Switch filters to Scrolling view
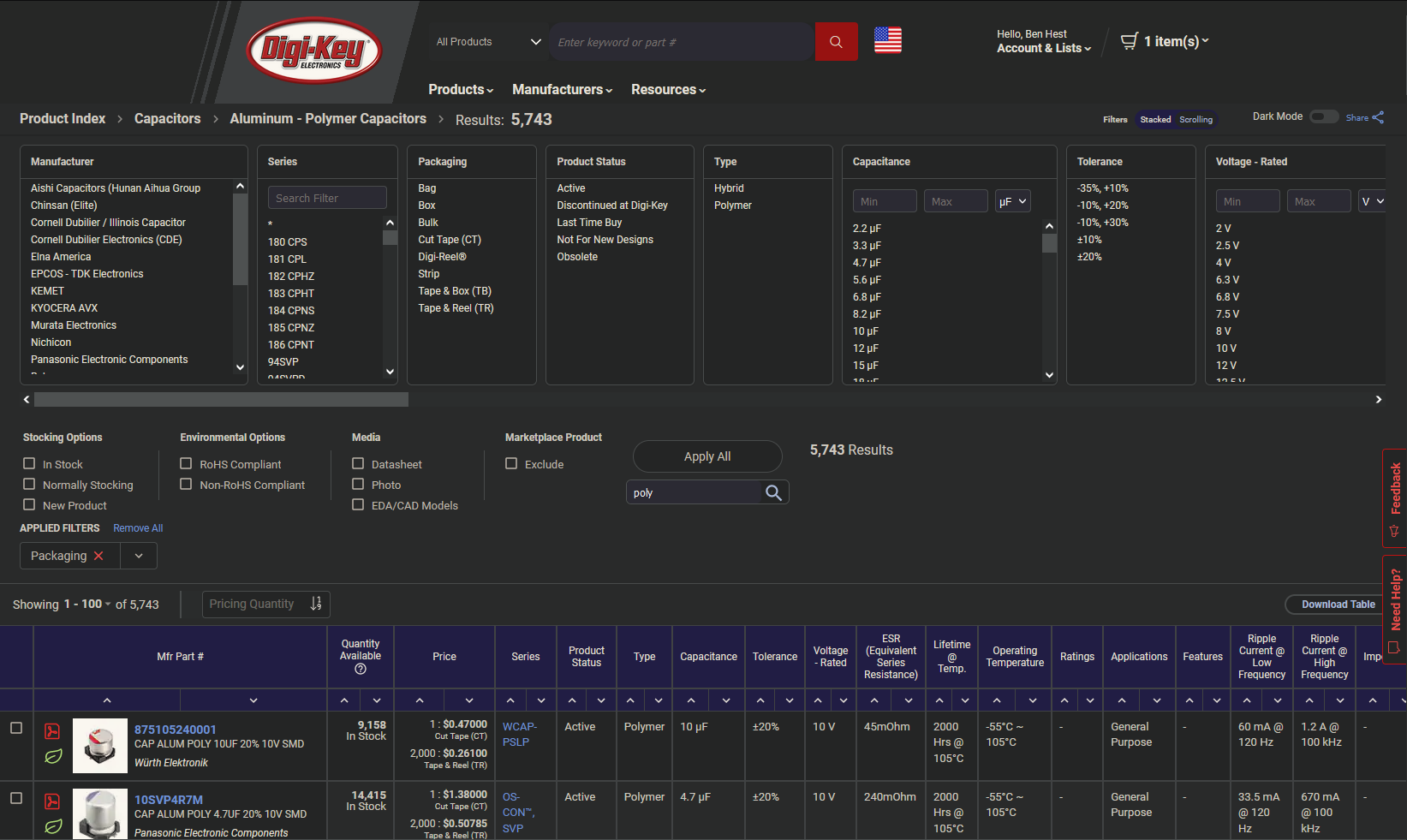This screenshot has width=1407, height=840. pyautogui.click(x=1195, y=120)
